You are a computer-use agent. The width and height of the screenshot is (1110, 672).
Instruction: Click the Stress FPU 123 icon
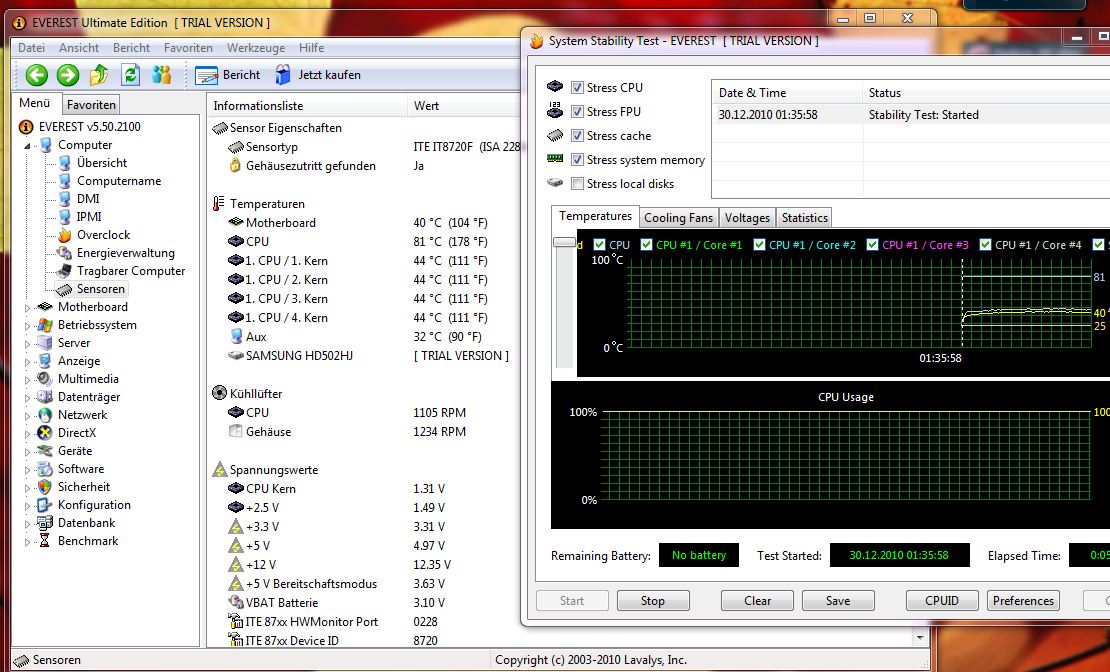click(x=555, y=110)
